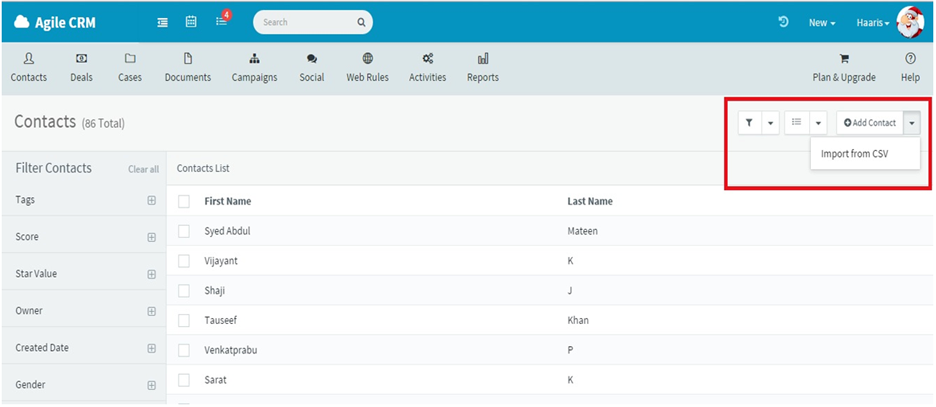Open the Cases section
This screenshot has height=407, width=936.
click(x=130, y=67)
